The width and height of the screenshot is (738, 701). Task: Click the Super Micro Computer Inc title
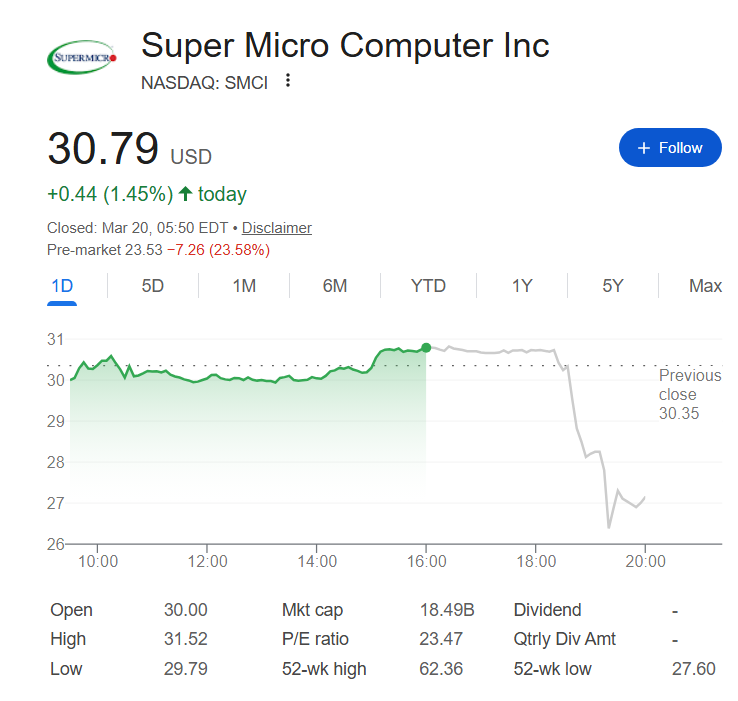click(x=345, y=45)
